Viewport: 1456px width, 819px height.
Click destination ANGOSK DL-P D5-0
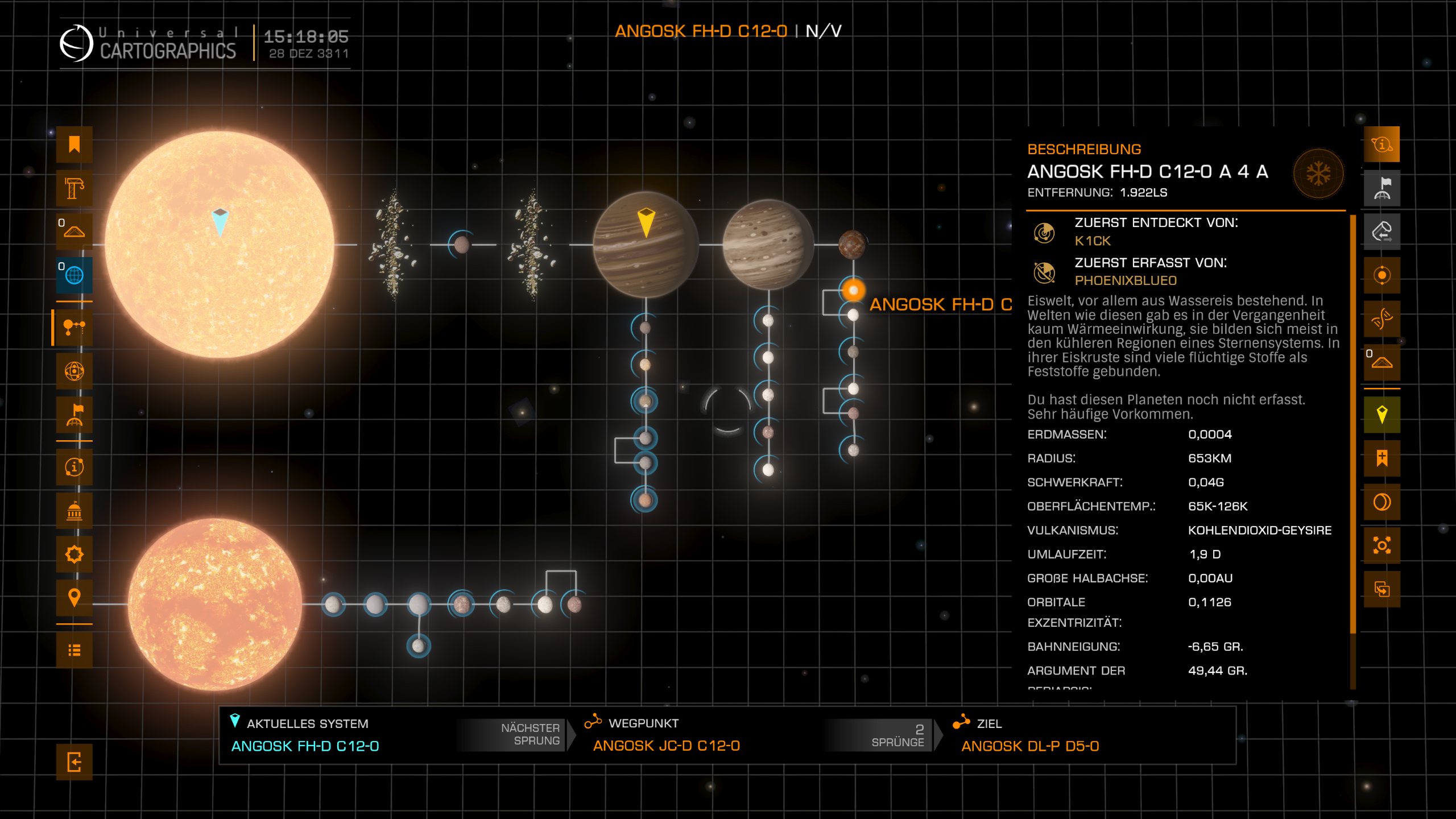tap(1029, 746)
